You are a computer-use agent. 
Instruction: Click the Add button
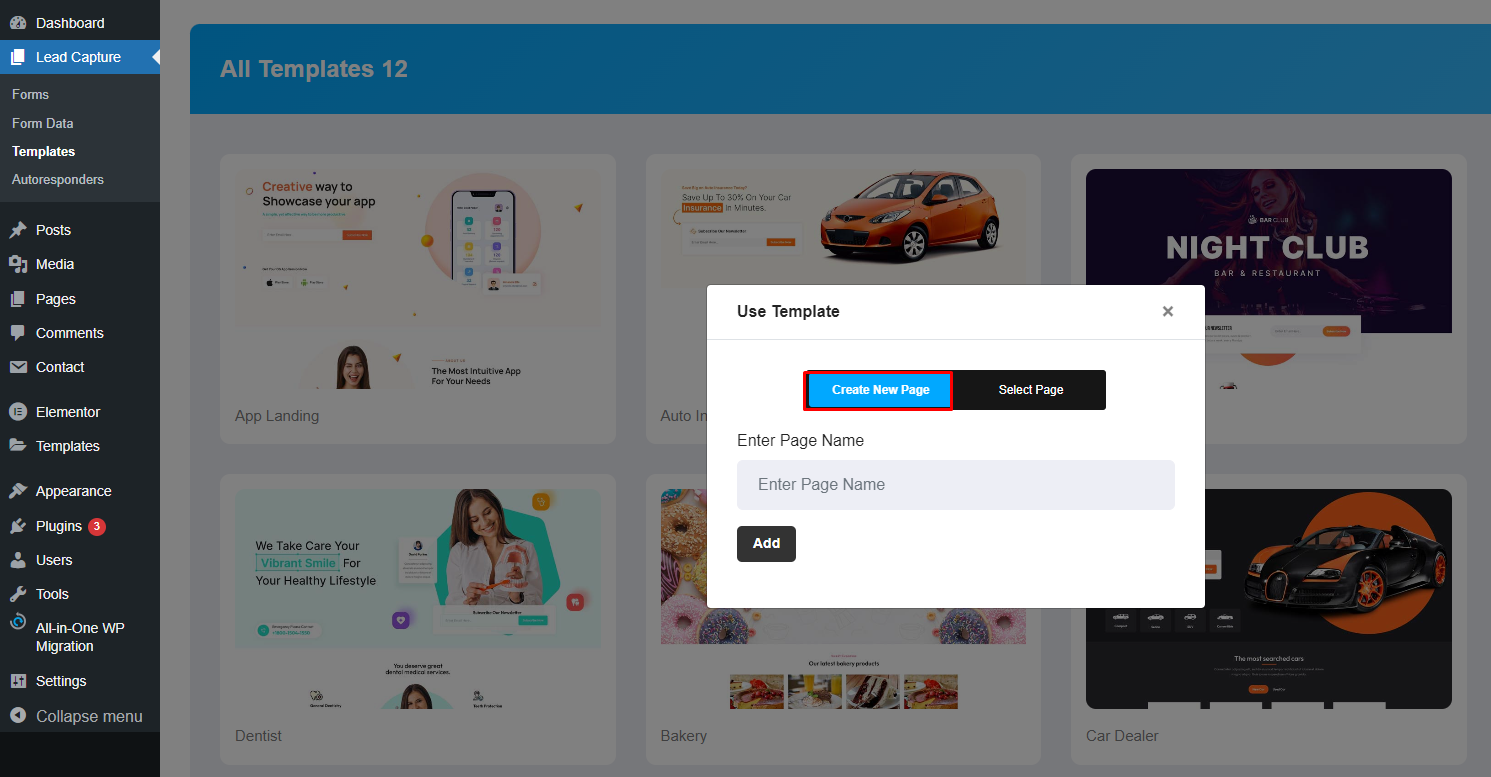pos(766,544)
